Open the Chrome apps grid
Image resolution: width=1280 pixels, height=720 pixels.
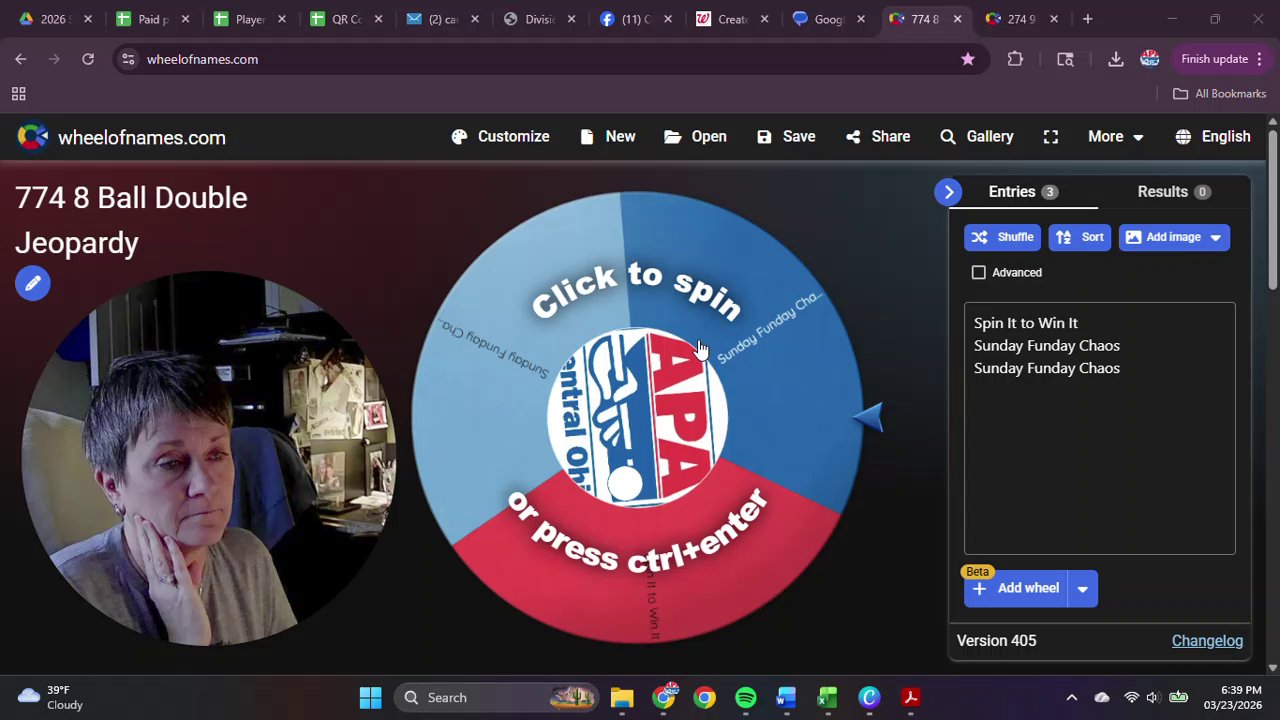(18, 94)
